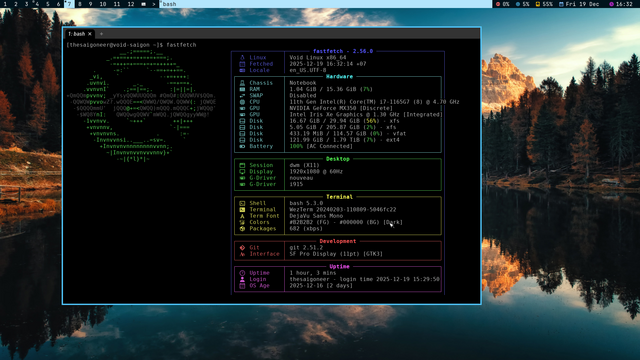Click the Colors palette icon
Image resolution: width=640 pixels, height=360 pixels.
pyautogui.click(x=242, y=222)
